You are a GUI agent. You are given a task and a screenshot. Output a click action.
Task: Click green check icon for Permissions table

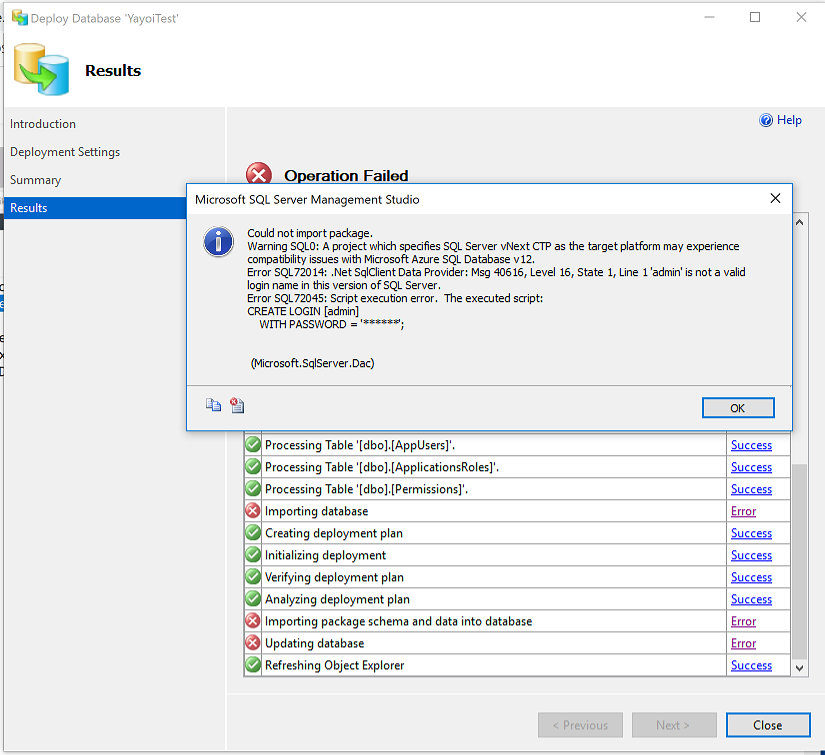(x=253, y=489)
